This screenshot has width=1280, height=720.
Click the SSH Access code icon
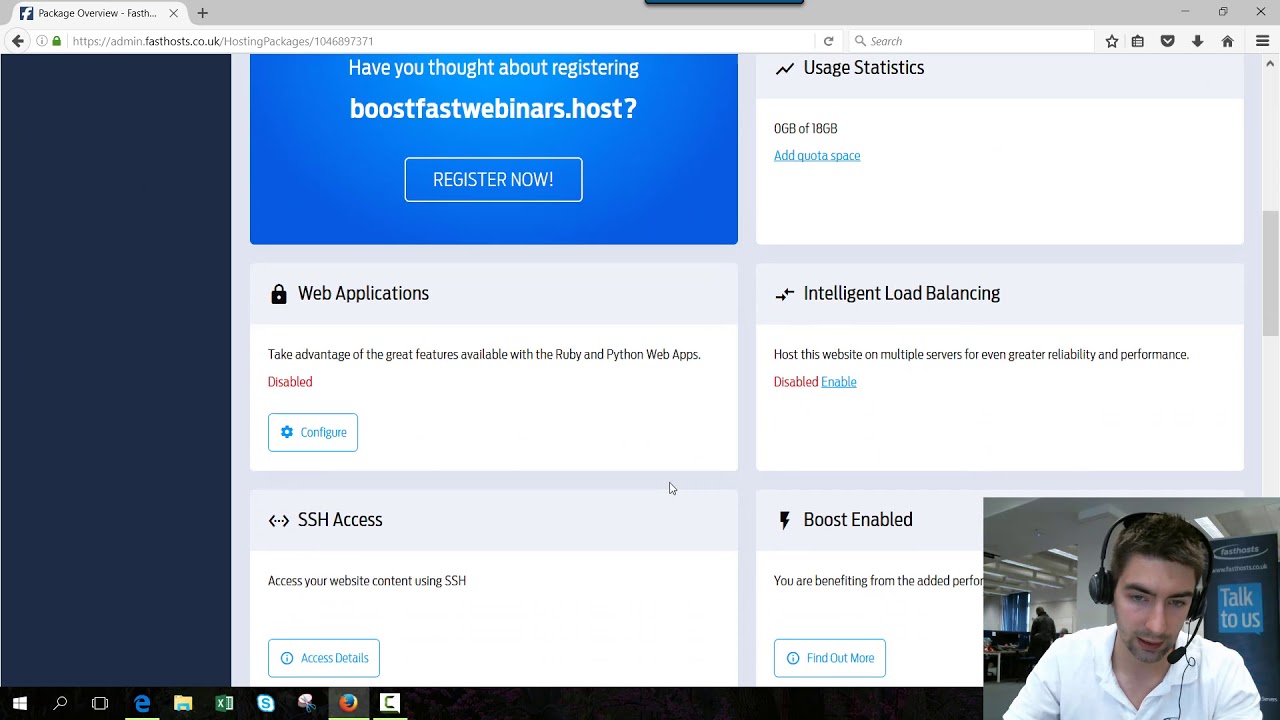(x=279, y=520)
